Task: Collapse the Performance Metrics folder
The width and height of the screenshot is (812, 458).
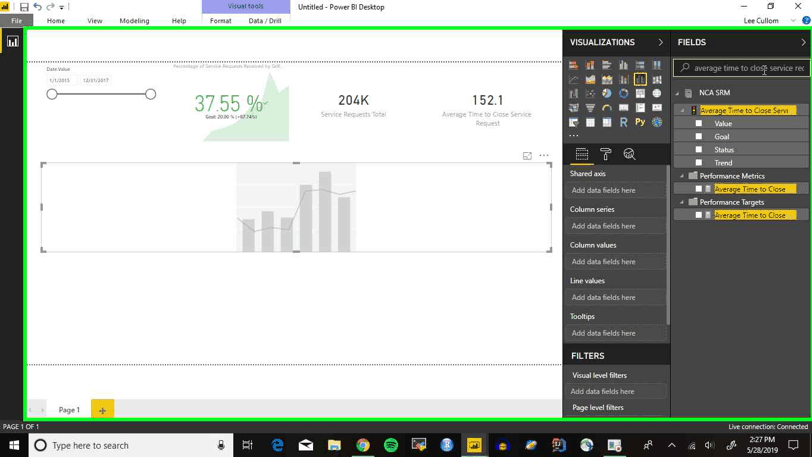Action: pyautogui.click(x=682, y=176)
